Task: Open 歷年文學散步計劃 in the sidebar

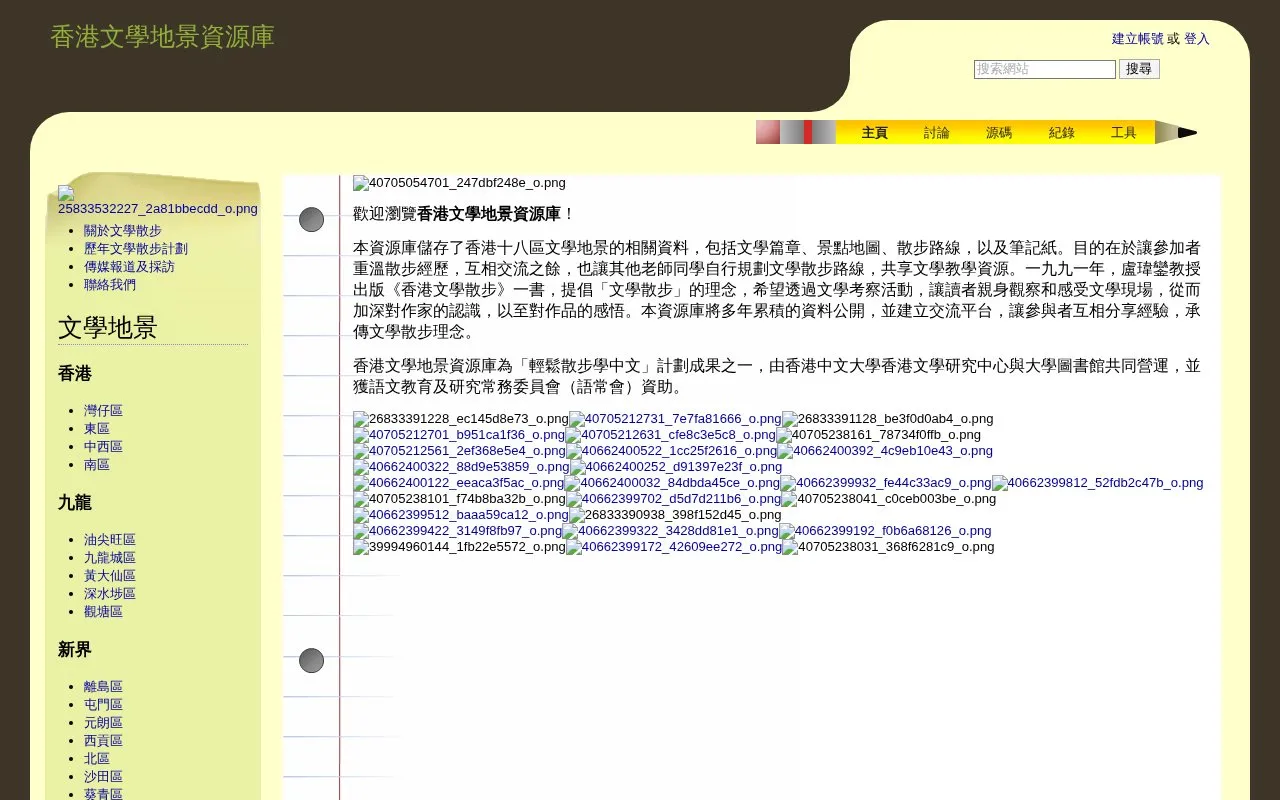Action: [136, 249]
